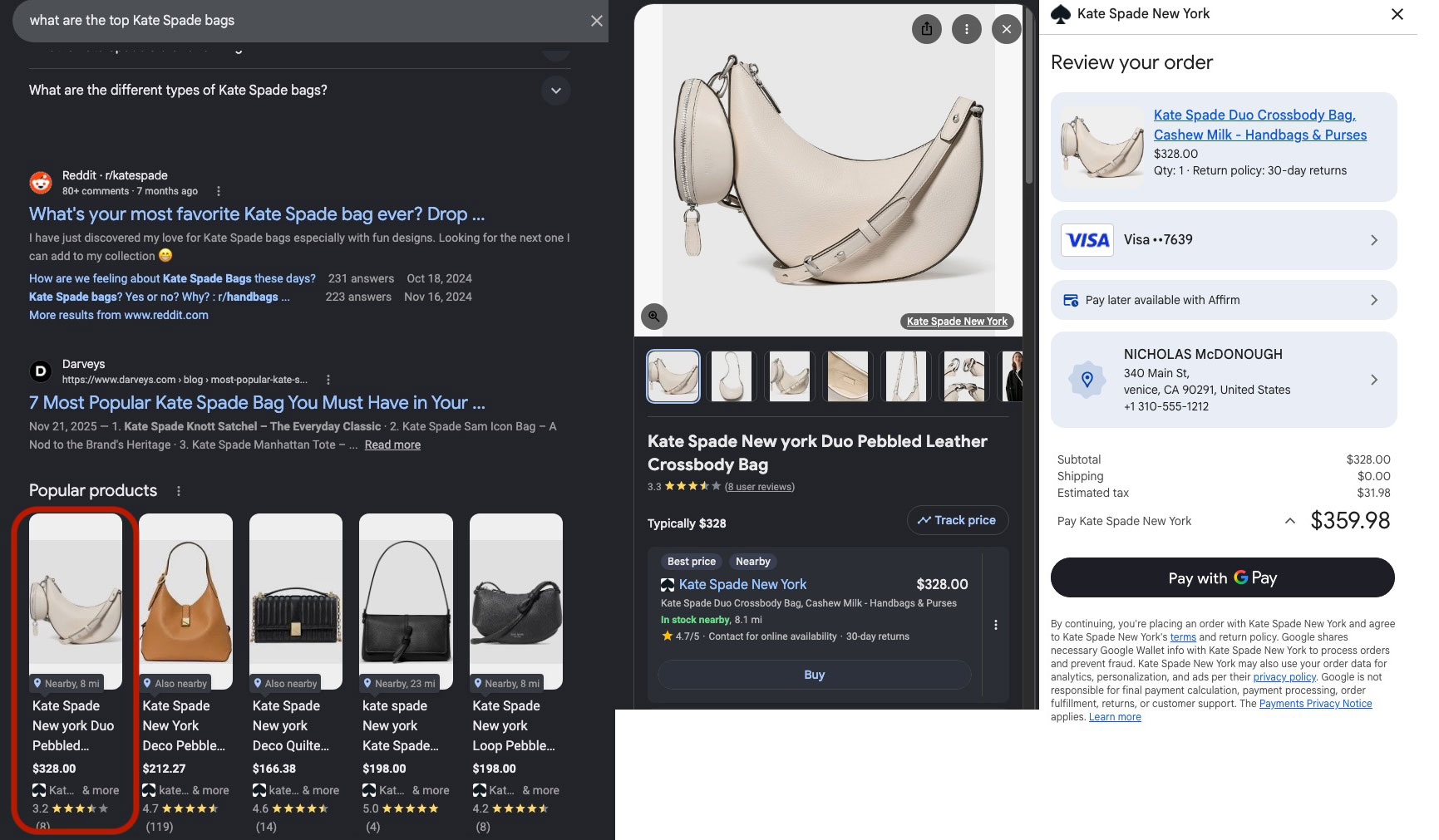Open Kate Spade New York seller link
Screen dimensions: 1439x840
[x=742, y=585]
